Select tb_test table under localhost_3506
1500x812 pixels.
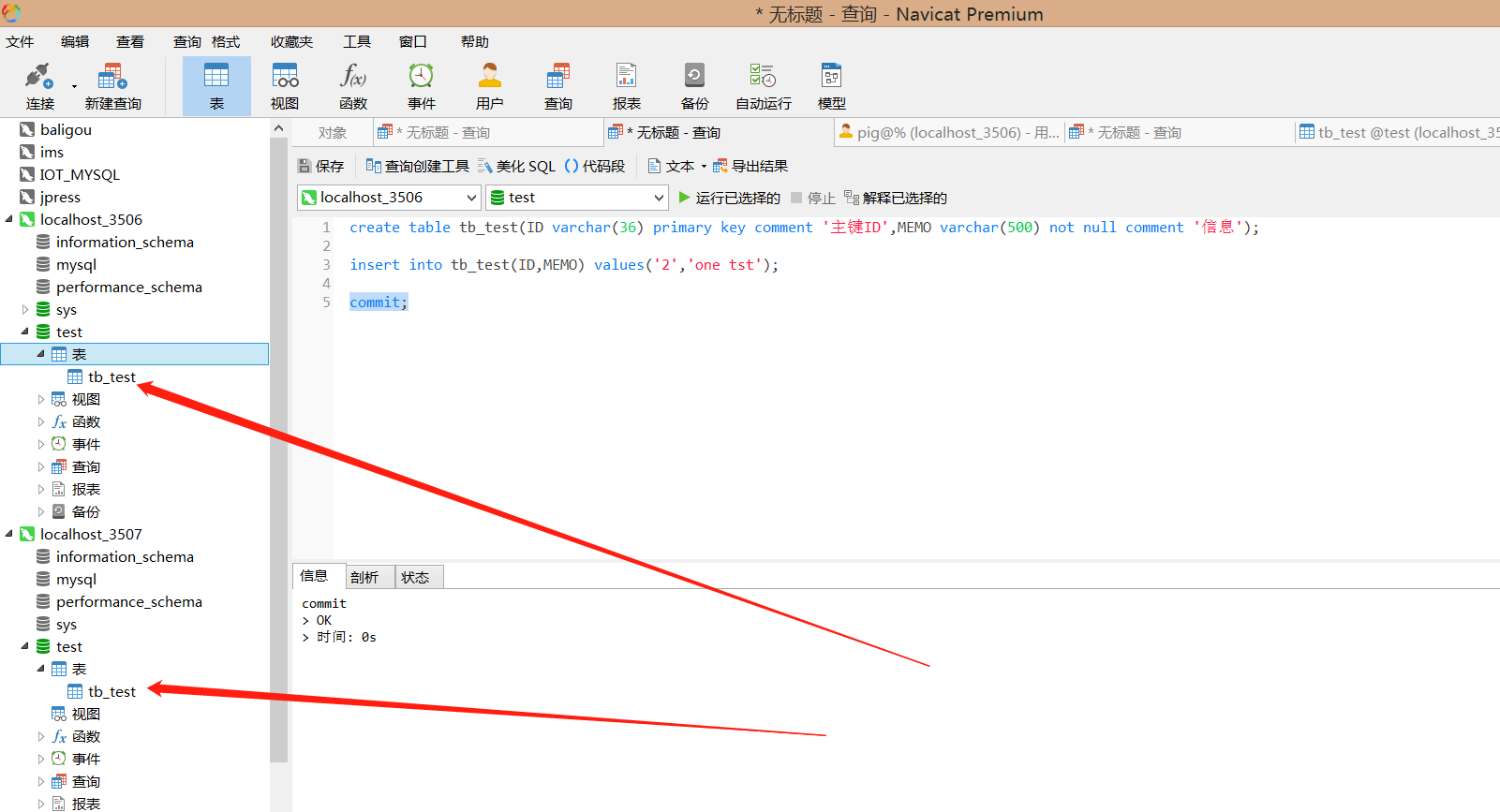coord(111,376)
